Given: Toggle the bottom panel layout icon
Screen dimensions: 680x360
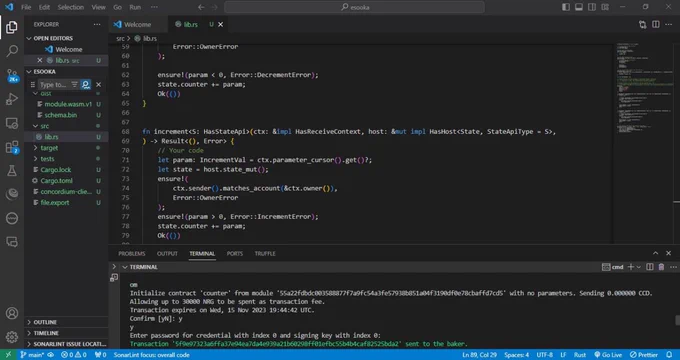Looking at the screenshot, I should tap(579, 7).
